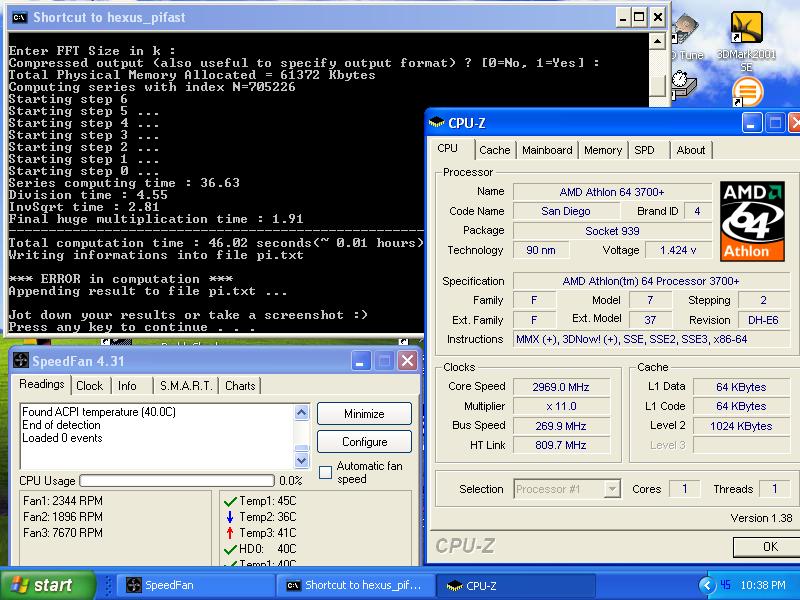
Task: Click the taskbar clock showing 10:38 PM
Action: point(763,585)
